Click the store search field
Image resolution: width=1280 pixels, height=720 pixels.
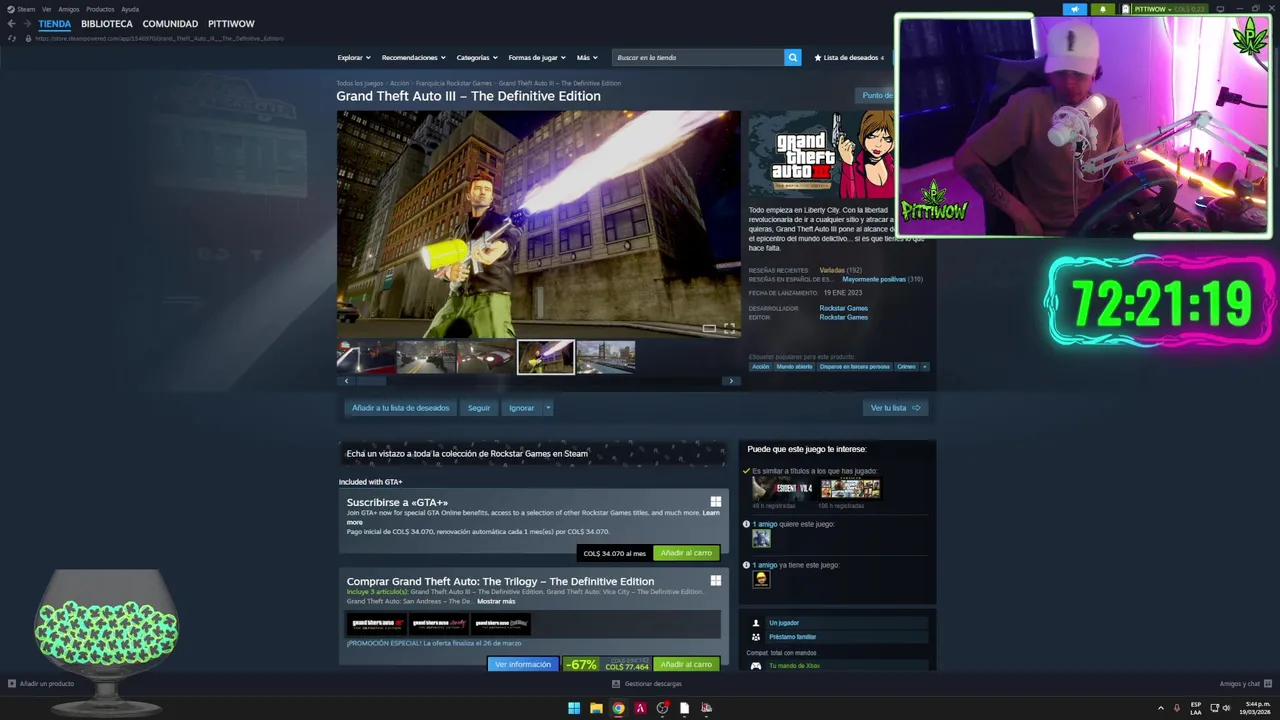point(698,57)
